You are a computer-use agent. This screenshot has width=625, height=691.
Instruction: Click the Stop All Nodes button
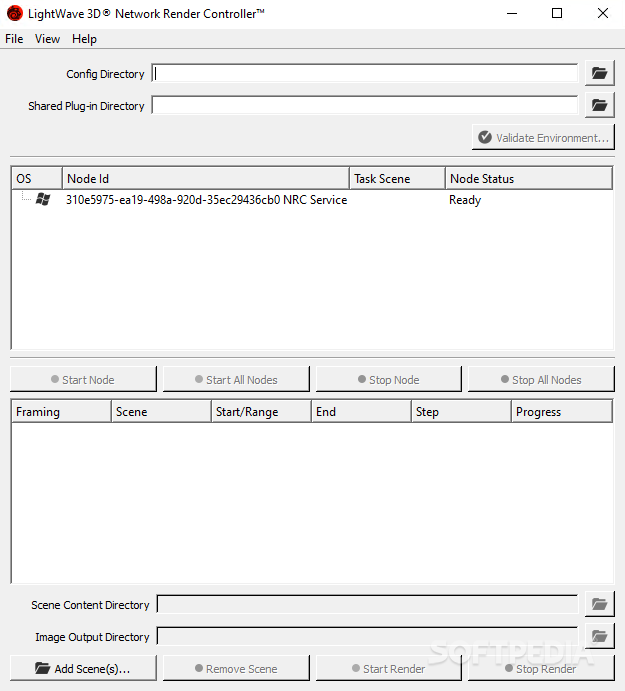pyautogui.click(x=541, y=379)
